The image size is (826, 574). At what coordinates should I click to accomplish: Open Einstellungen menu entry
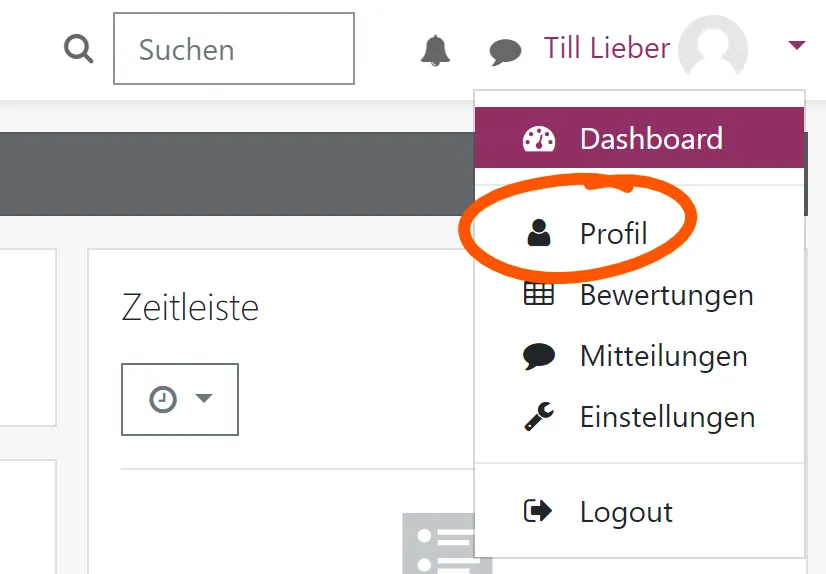667,417
